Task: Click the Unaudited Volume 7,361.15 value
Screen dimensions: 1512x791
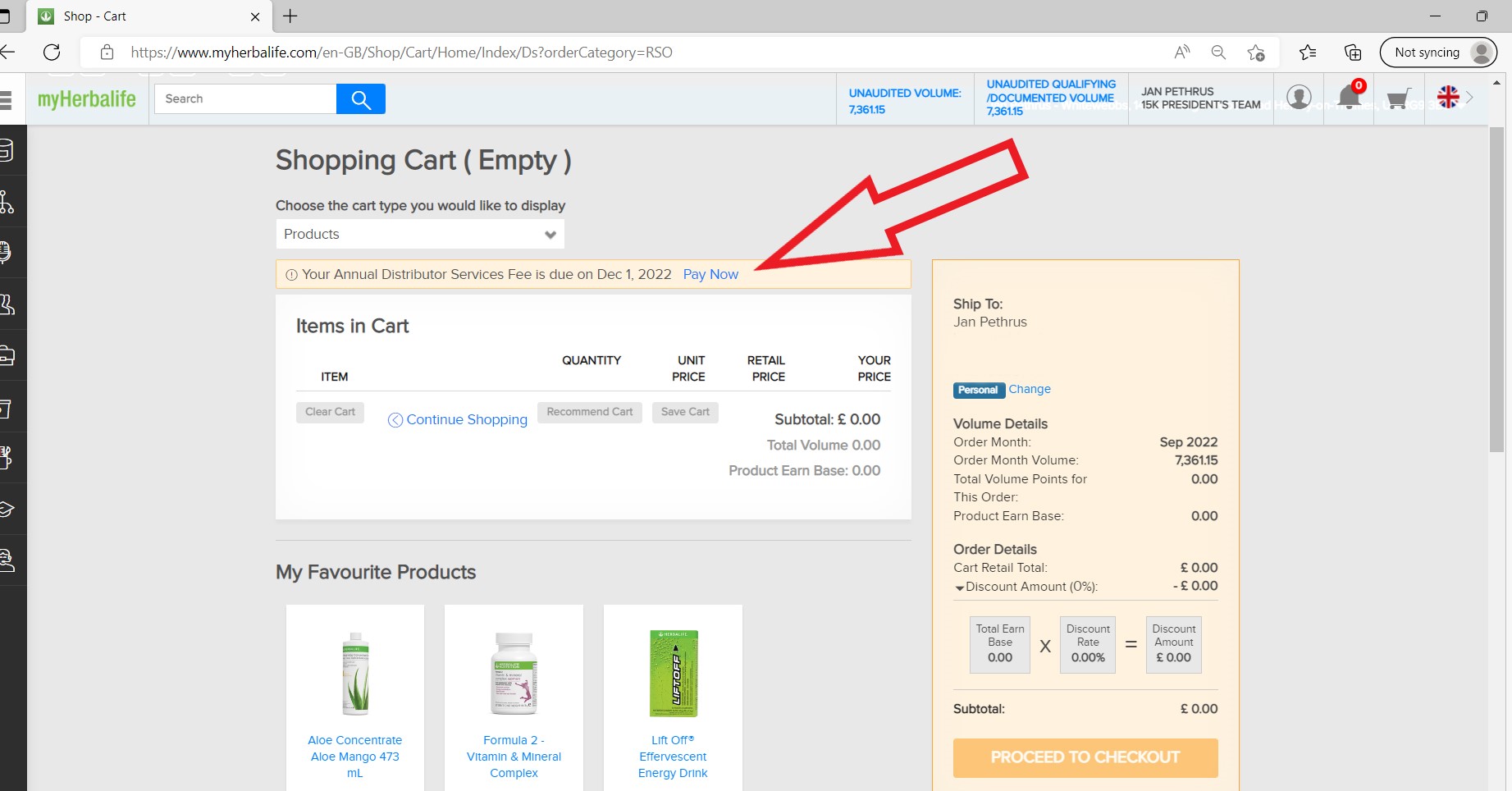Action: 867,110
